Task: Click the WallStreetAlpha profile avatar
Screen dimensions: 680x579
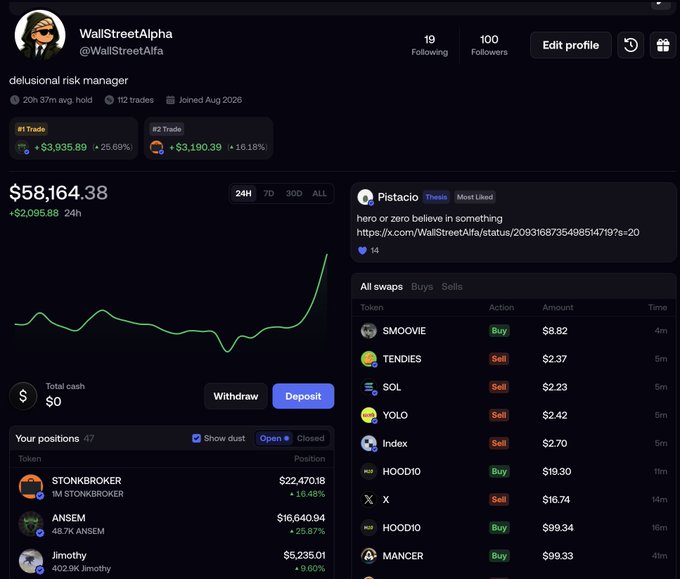Action: point(40,36)
